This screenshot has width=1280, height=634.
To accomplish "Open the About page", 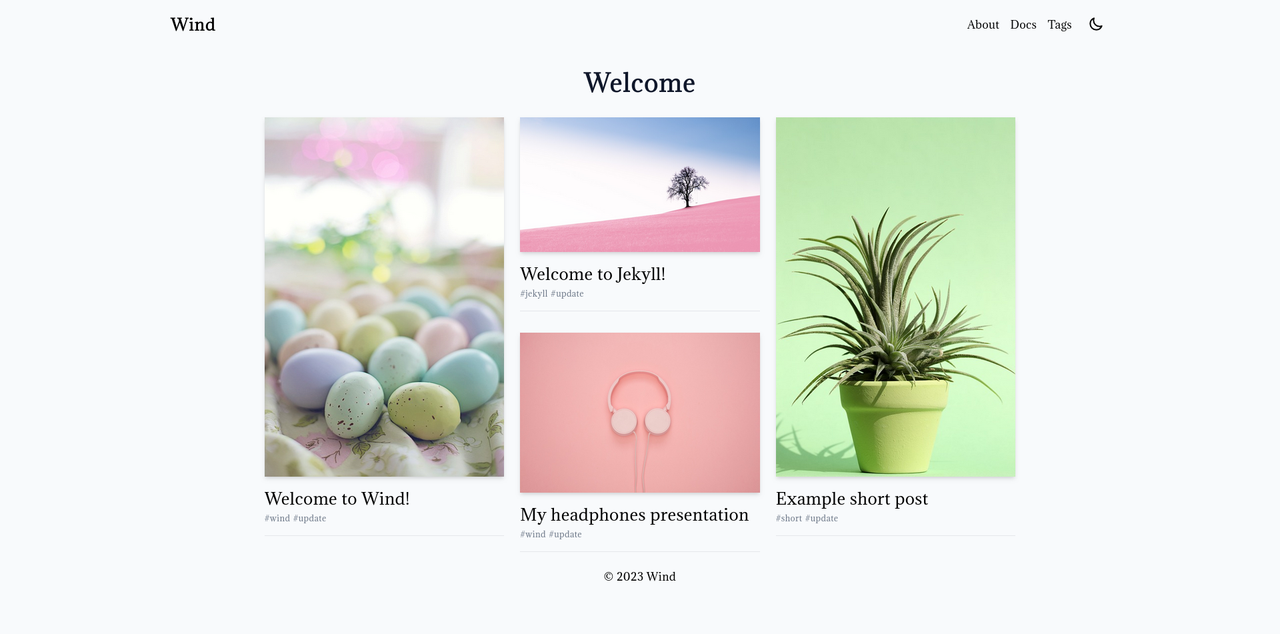I will coord(983,25).
